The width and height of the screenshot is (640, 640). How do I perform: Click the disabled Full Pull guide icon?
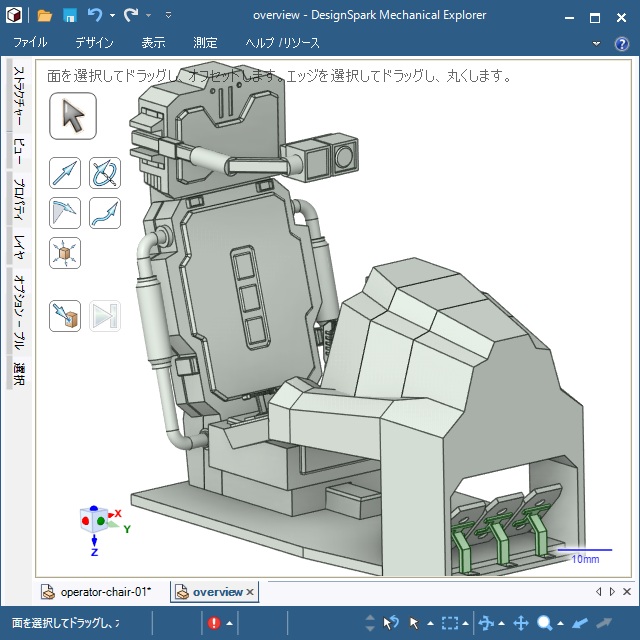pos(105,316)
